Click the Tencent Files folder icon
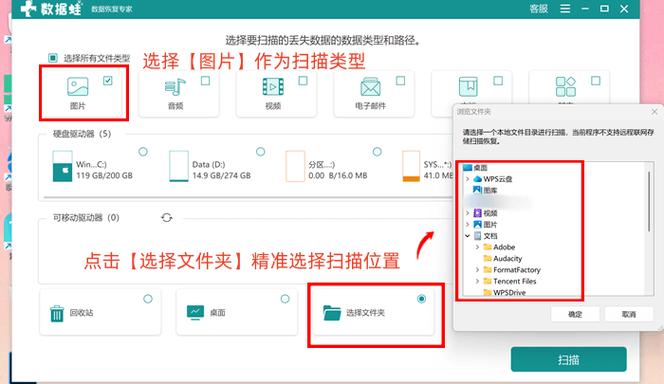This screenshot has width=664, height=384. click(x=487, y=281)
